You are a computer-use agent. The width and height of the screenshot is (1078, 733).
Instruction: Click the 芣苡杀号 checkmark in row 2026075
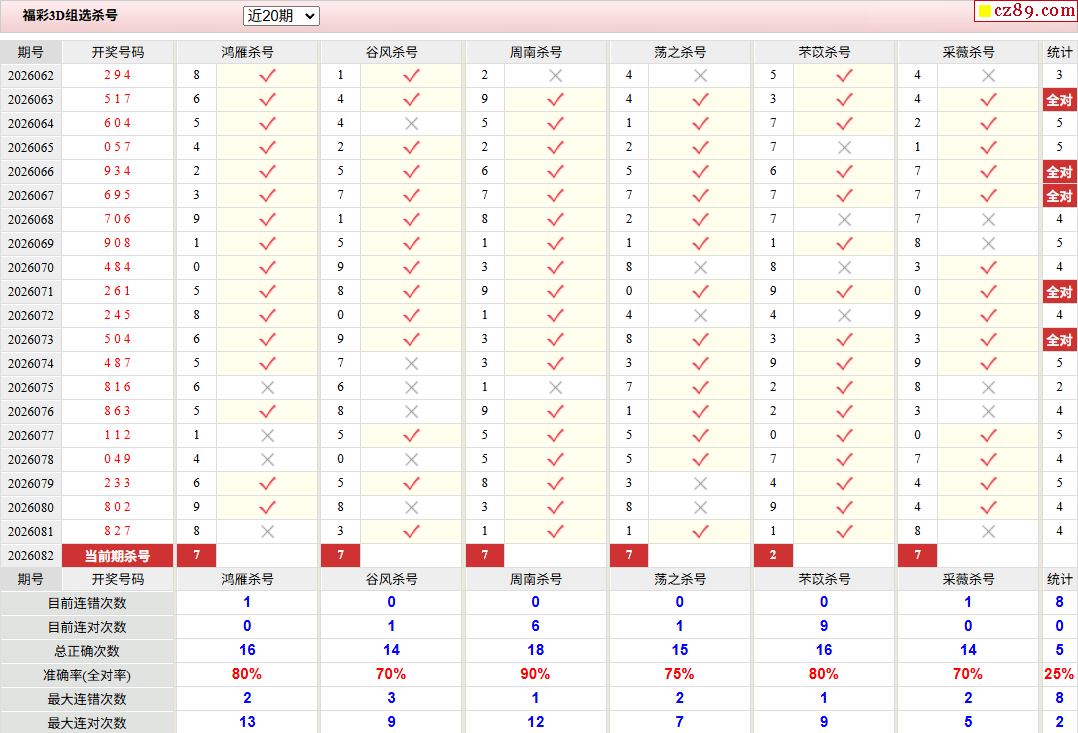tap(844, 387)
